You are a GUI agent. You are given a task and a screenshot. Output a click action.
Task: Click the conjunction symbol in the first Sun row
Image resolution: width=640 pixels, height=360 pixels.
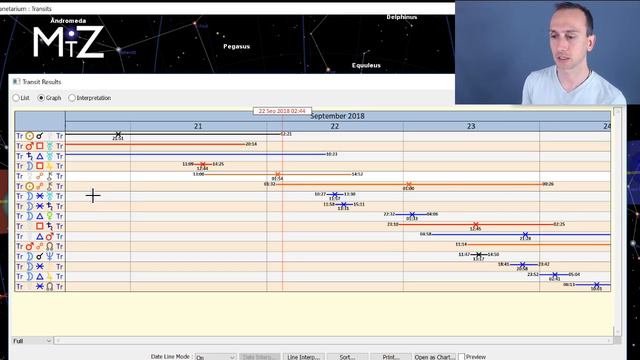click(40, 136)
